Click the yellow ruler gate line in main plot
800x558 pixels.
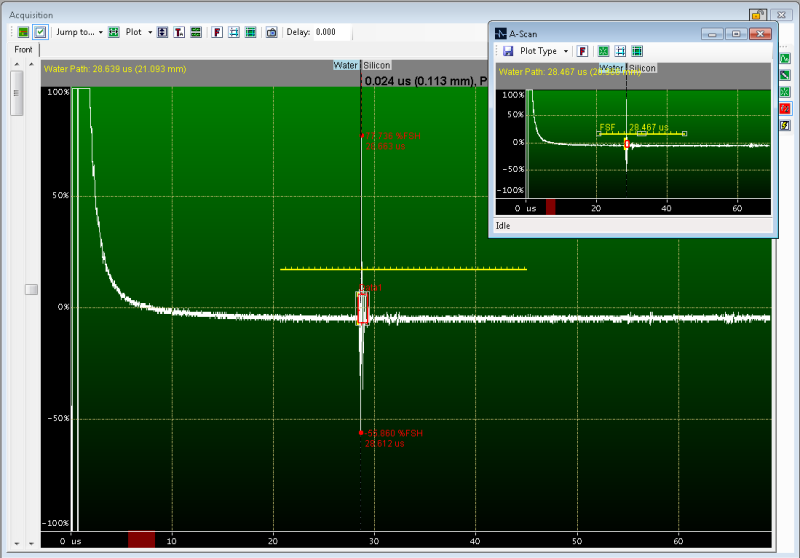pyautogui.click(x=404, y=268)
